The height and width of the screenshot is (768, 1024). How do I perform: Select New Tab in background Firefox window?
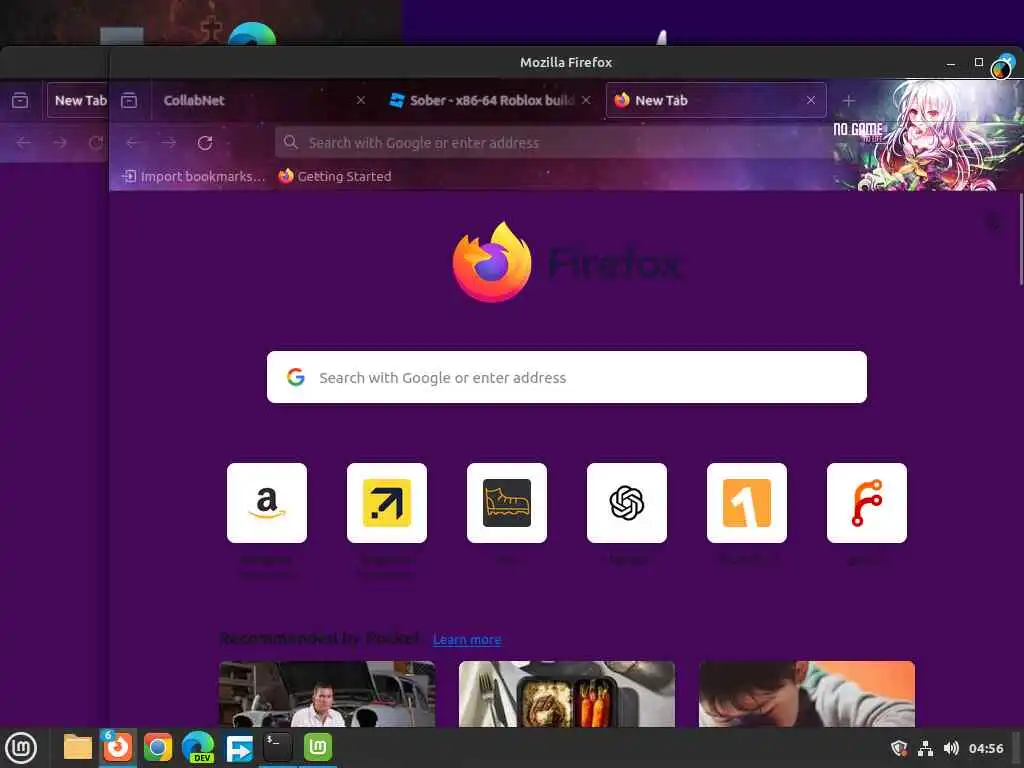[77, 100]
